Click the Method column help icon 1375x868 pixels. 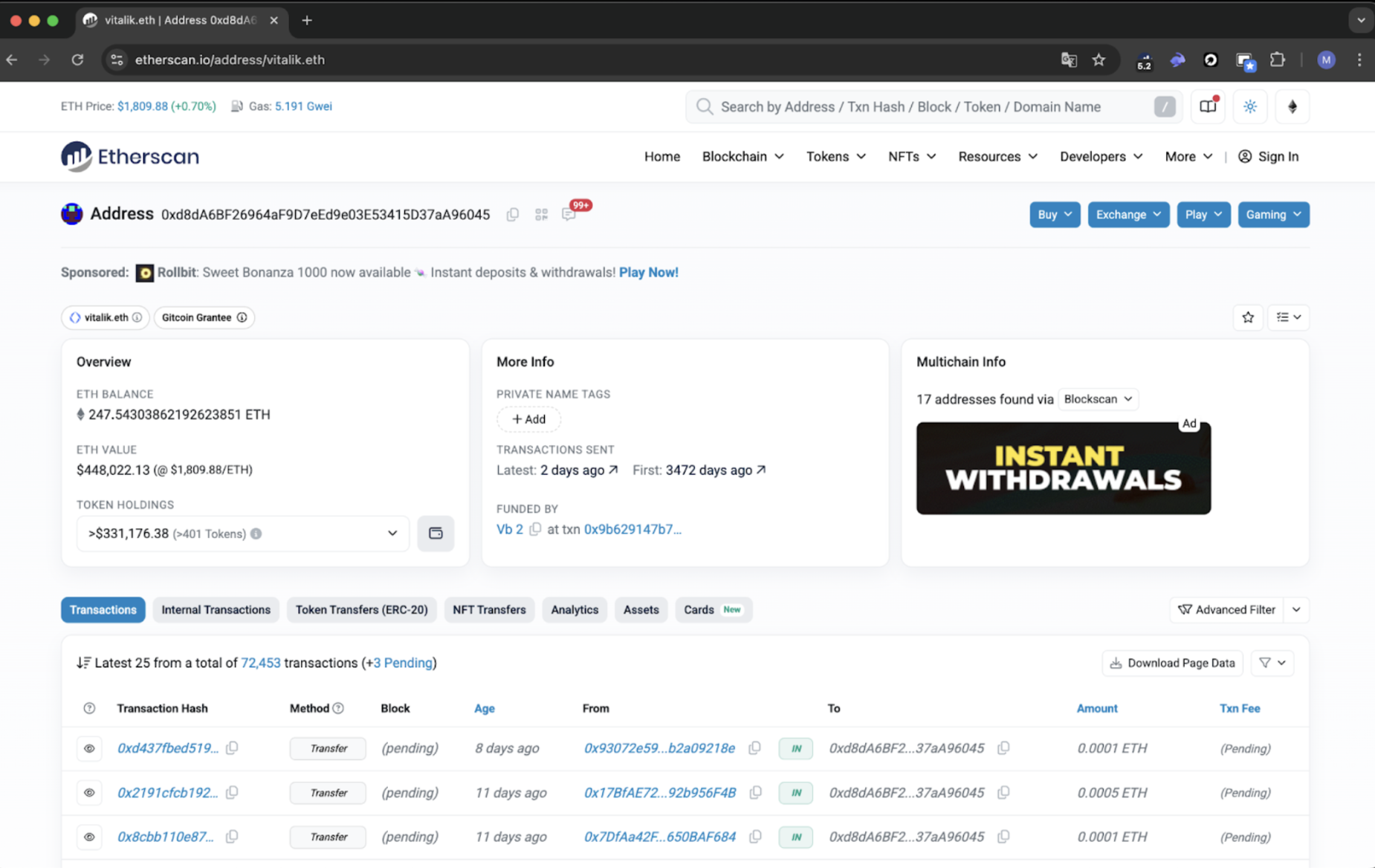338,708
